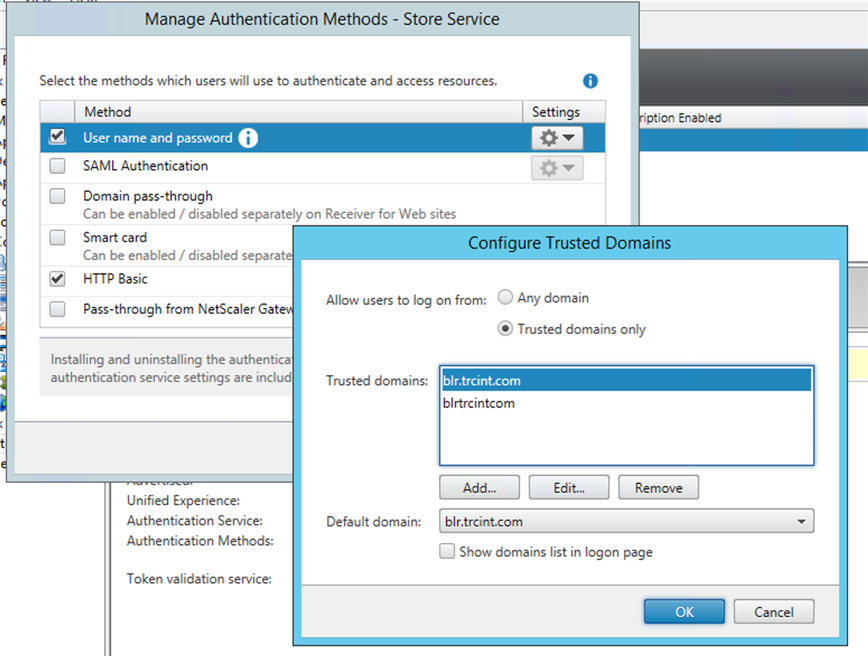Enable Smart card checkbox
868x656 pixels.
point(57,237)
